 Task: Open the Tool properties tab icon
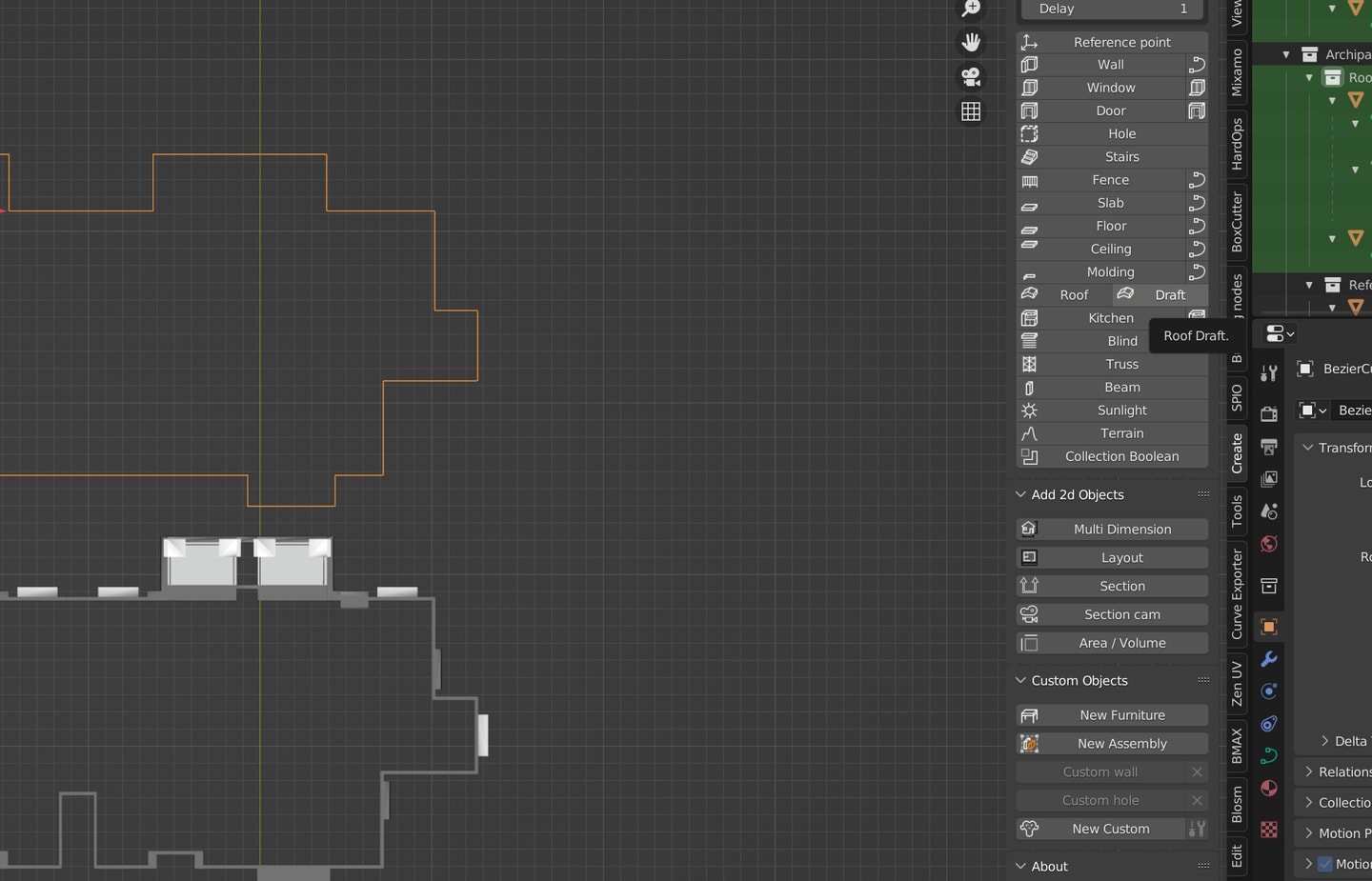[1269, 373]
